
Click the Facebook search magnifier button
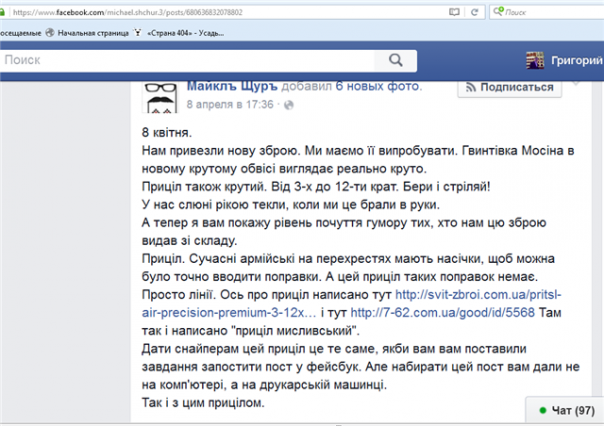click(396, 60)
